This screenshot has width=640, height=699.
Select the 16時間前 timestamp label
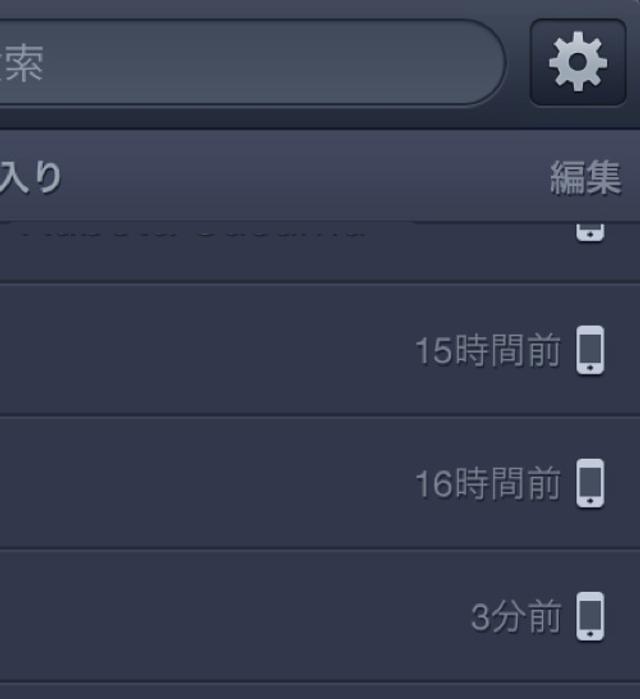488,484
